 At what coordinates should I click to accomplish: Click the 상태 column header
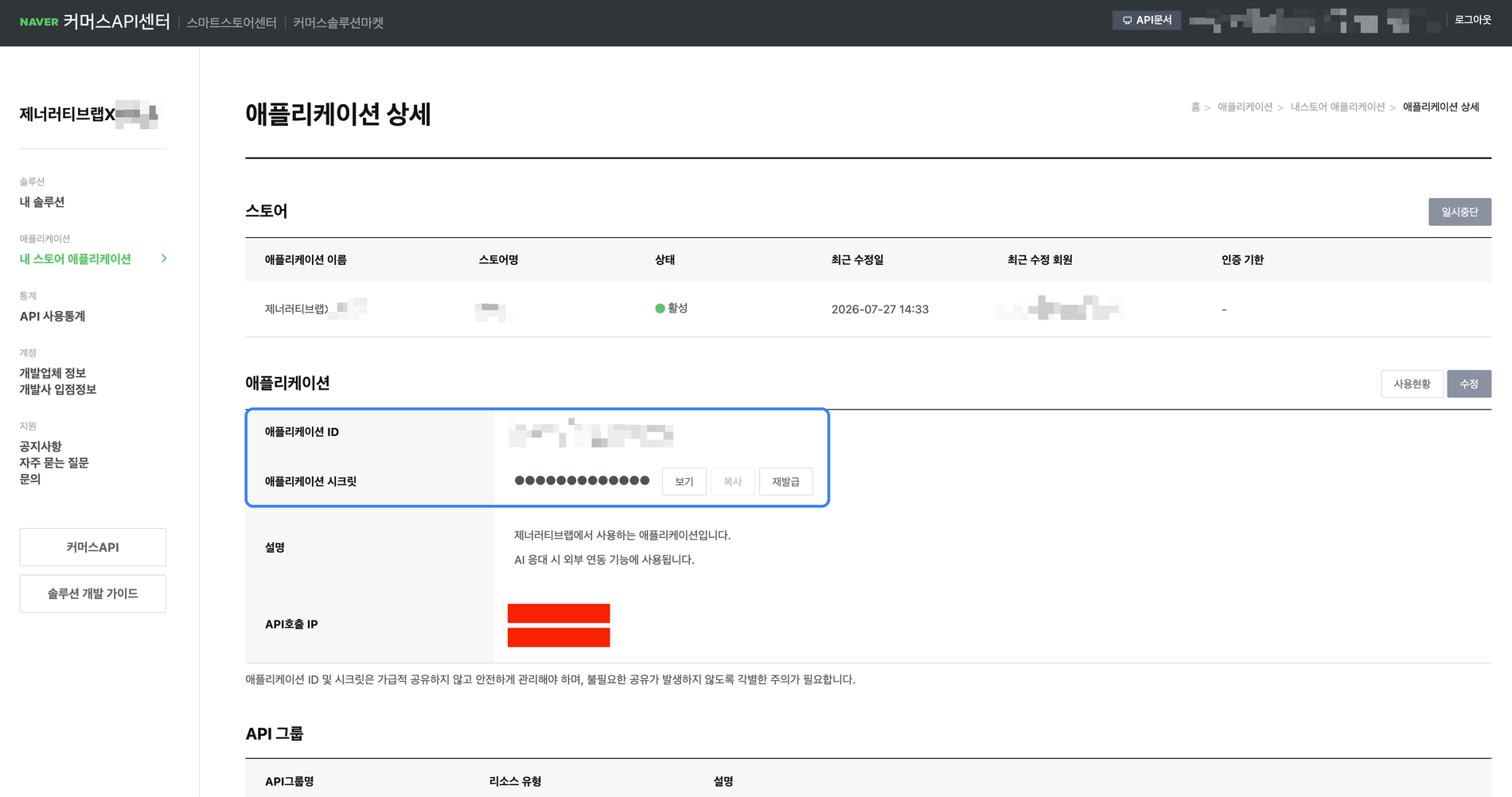click(x=664, y=259)
